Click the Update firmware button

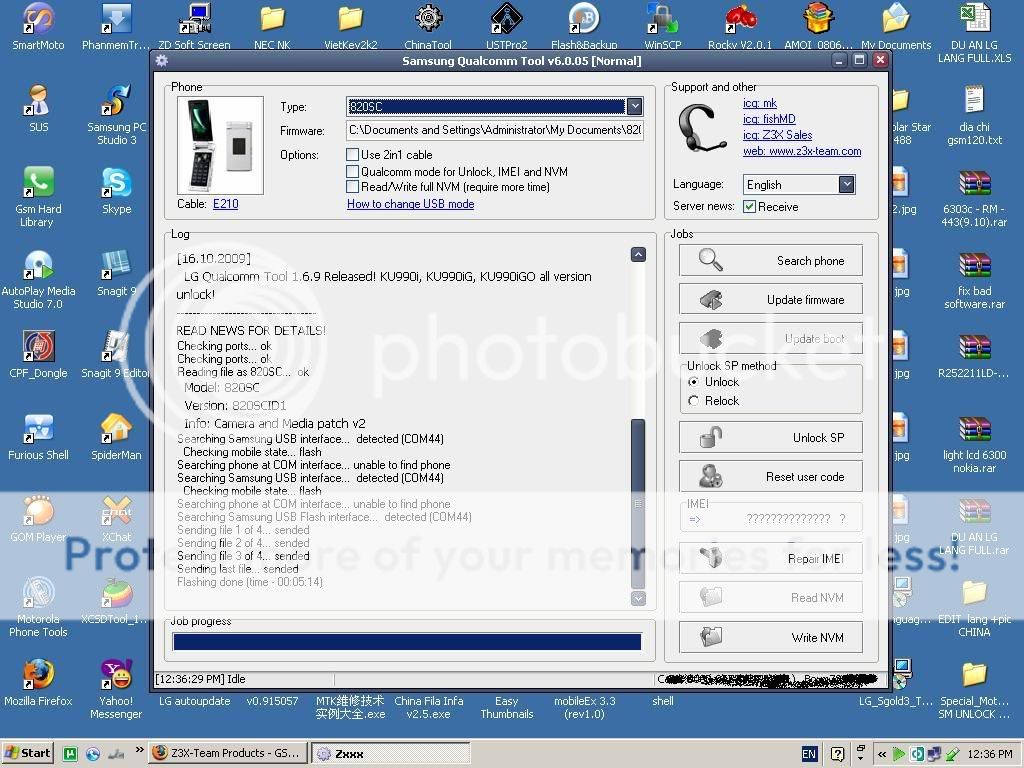pyautogui.click(x=771, y=300)
